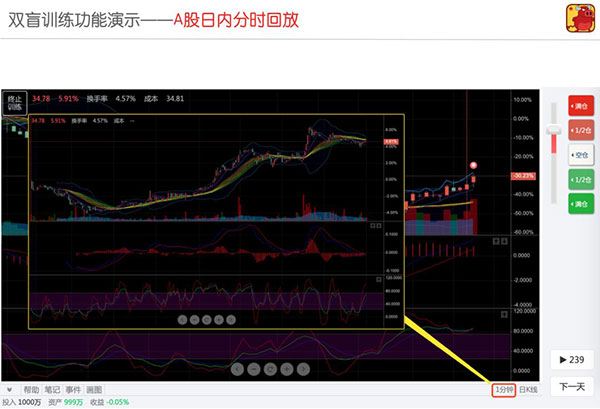
Task: Go to next day with 下一天
Action: pyautogui.click(x=570, y=387)
